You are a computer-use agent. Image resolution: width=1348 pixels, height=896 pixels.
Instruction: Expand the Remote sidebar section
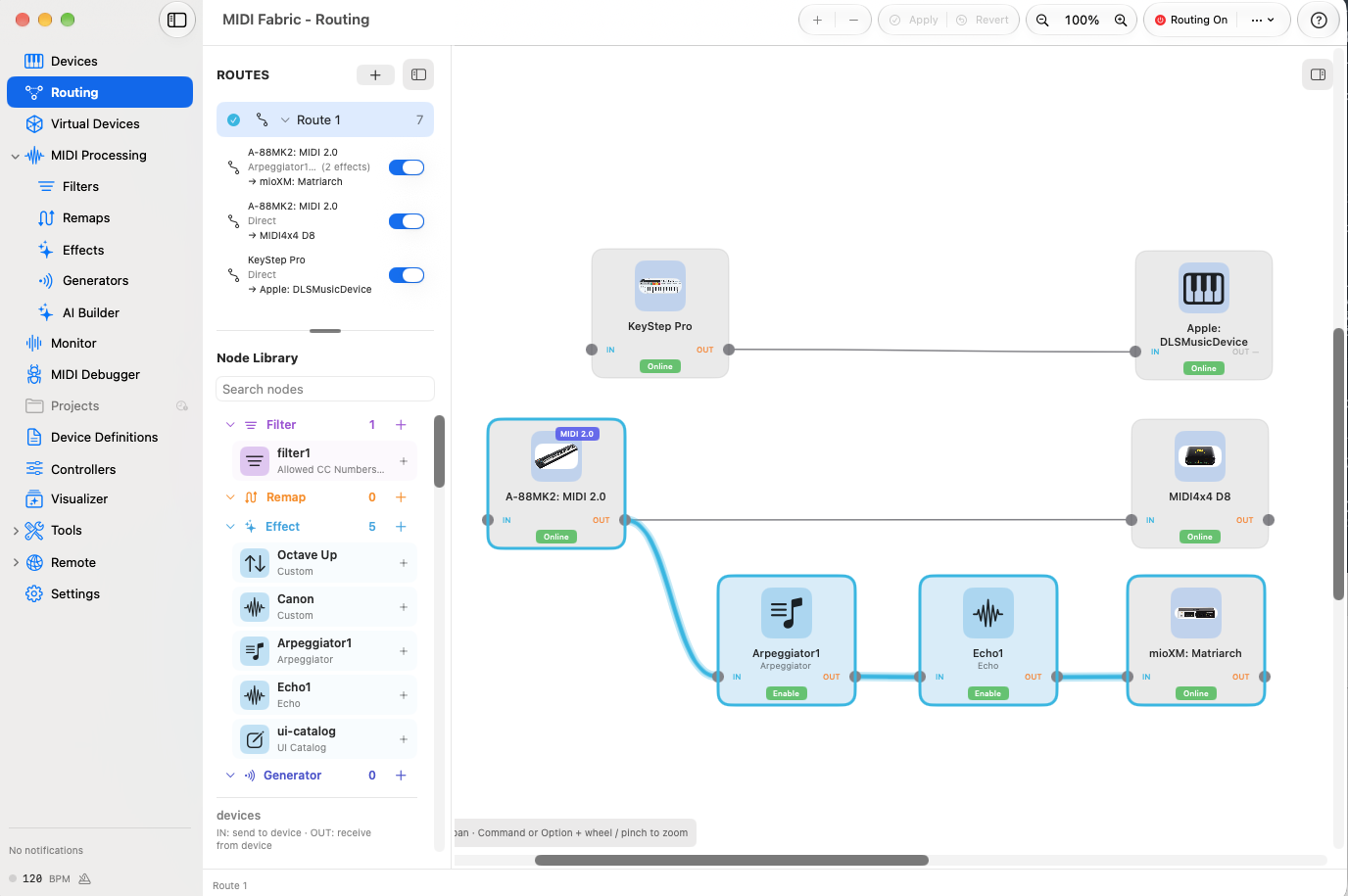click(15, 562)
